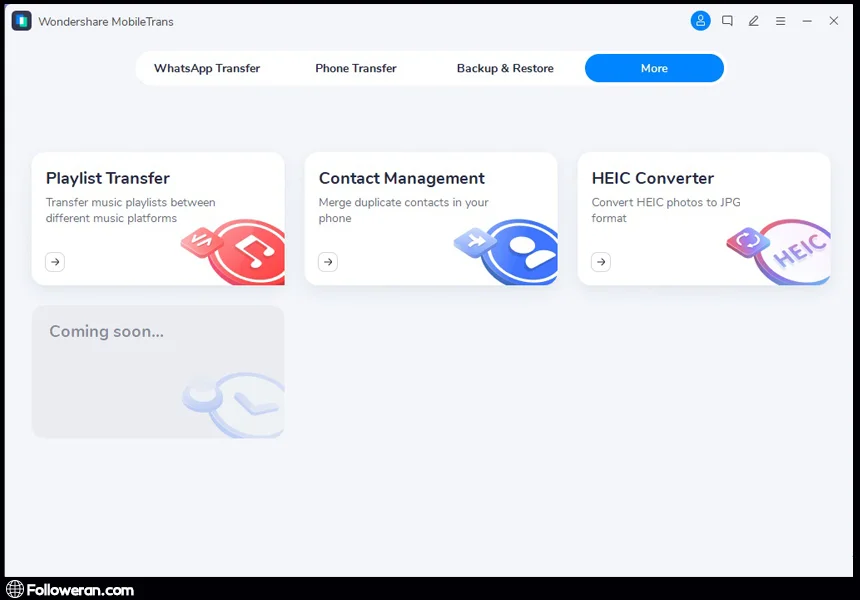860x600 pixels.
Task: Switch to the Phone Transfer tab
Action: point(356,69)
